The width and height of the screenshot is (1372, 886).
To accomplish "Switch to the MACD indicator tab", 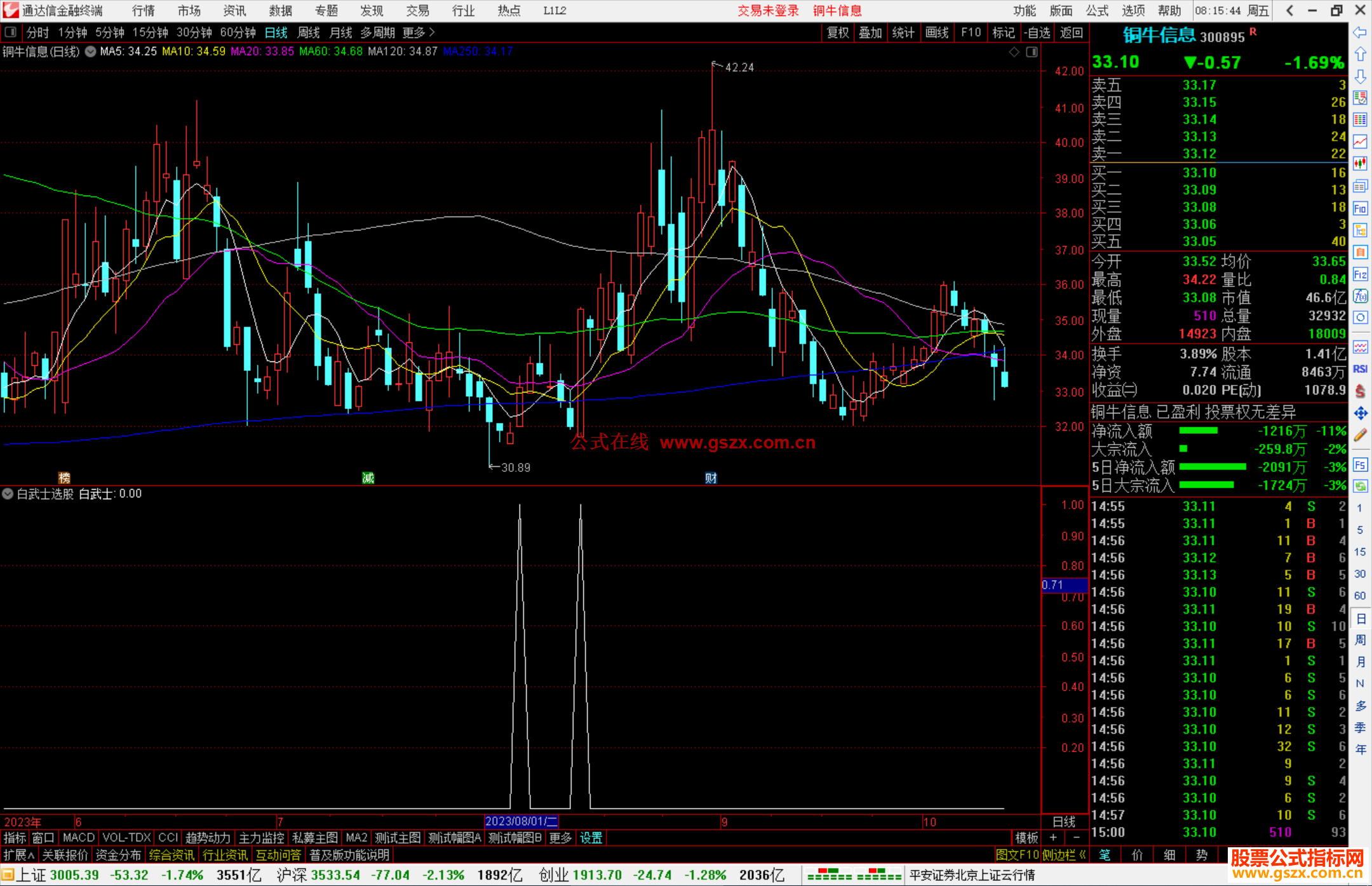I will click(79, 838).
